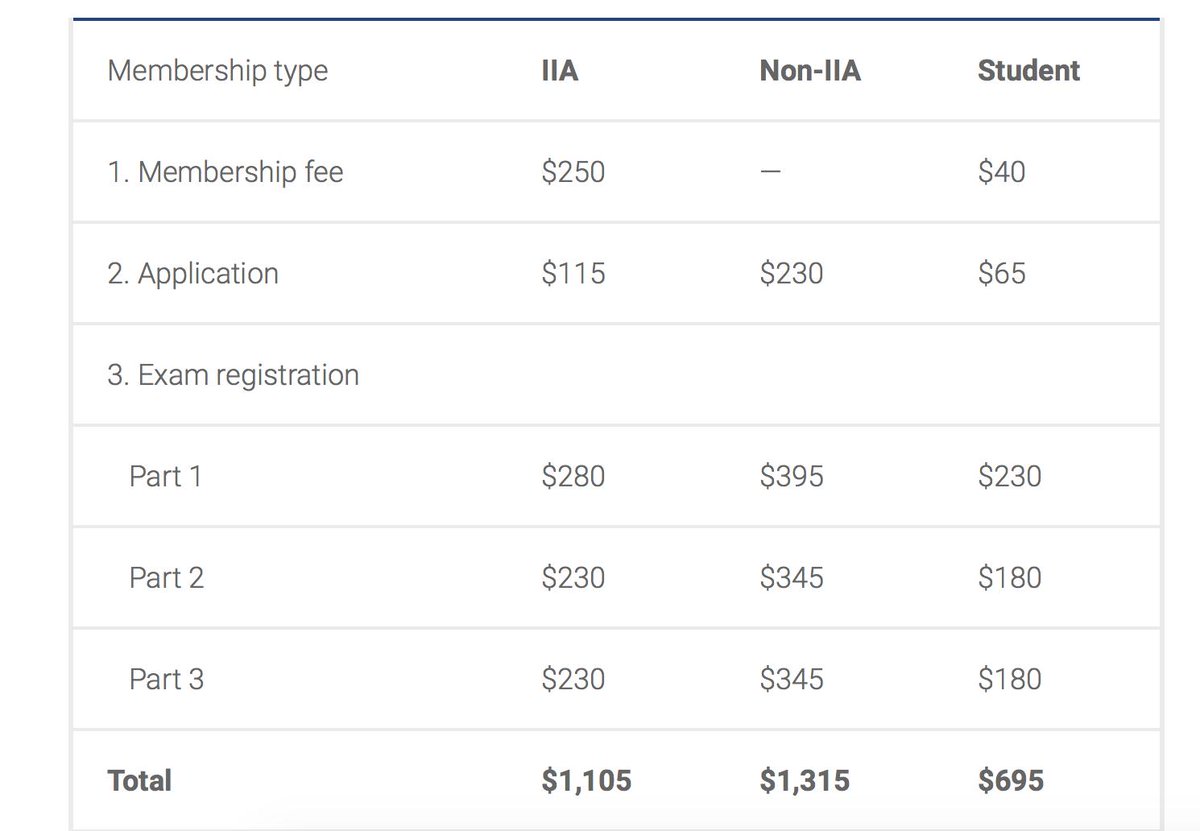Select the Part 1 row label

pos(166,476)
